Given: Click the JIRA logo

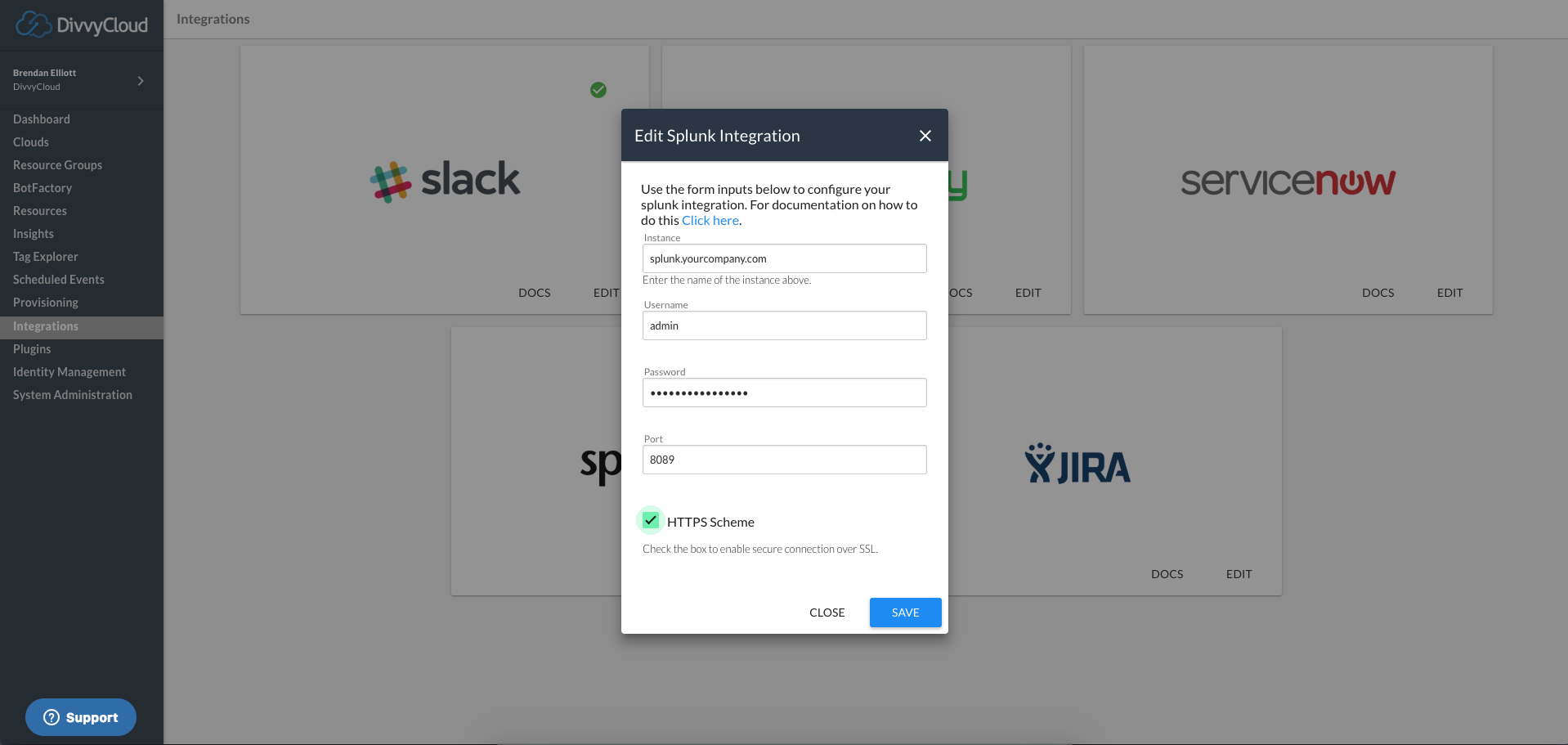Looking at the screenshot, I should [1077, 465].
